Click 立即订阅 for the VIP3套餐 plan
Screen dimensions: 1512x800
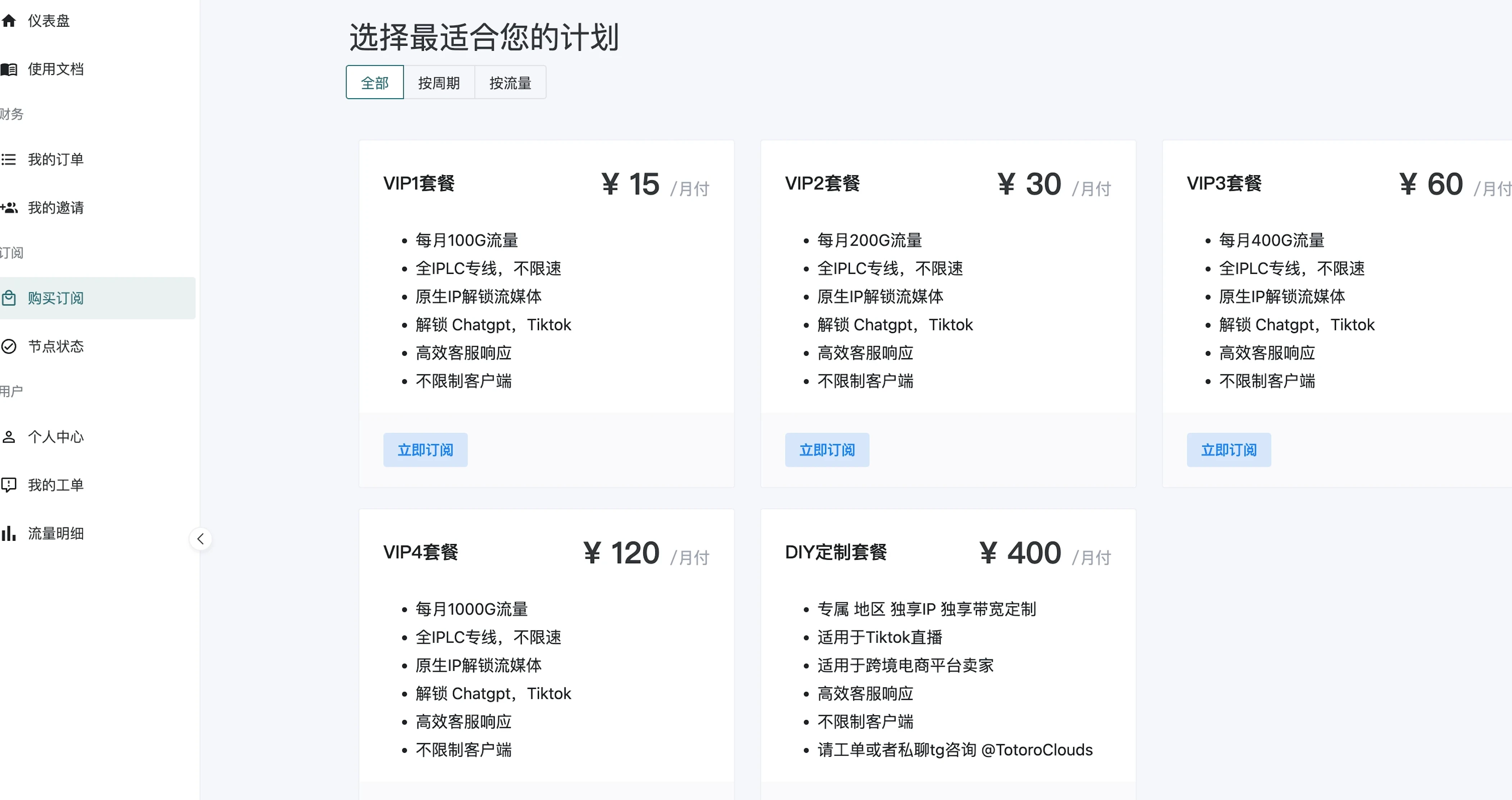(1228, 450)
